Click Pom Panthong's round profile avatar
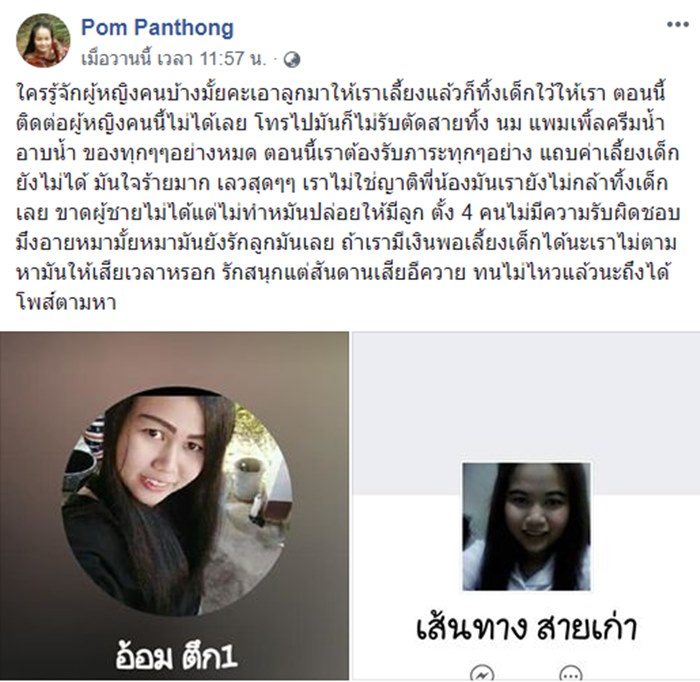Image resolution: width=700 pixels, height=682 pixels. pos(43,40)
